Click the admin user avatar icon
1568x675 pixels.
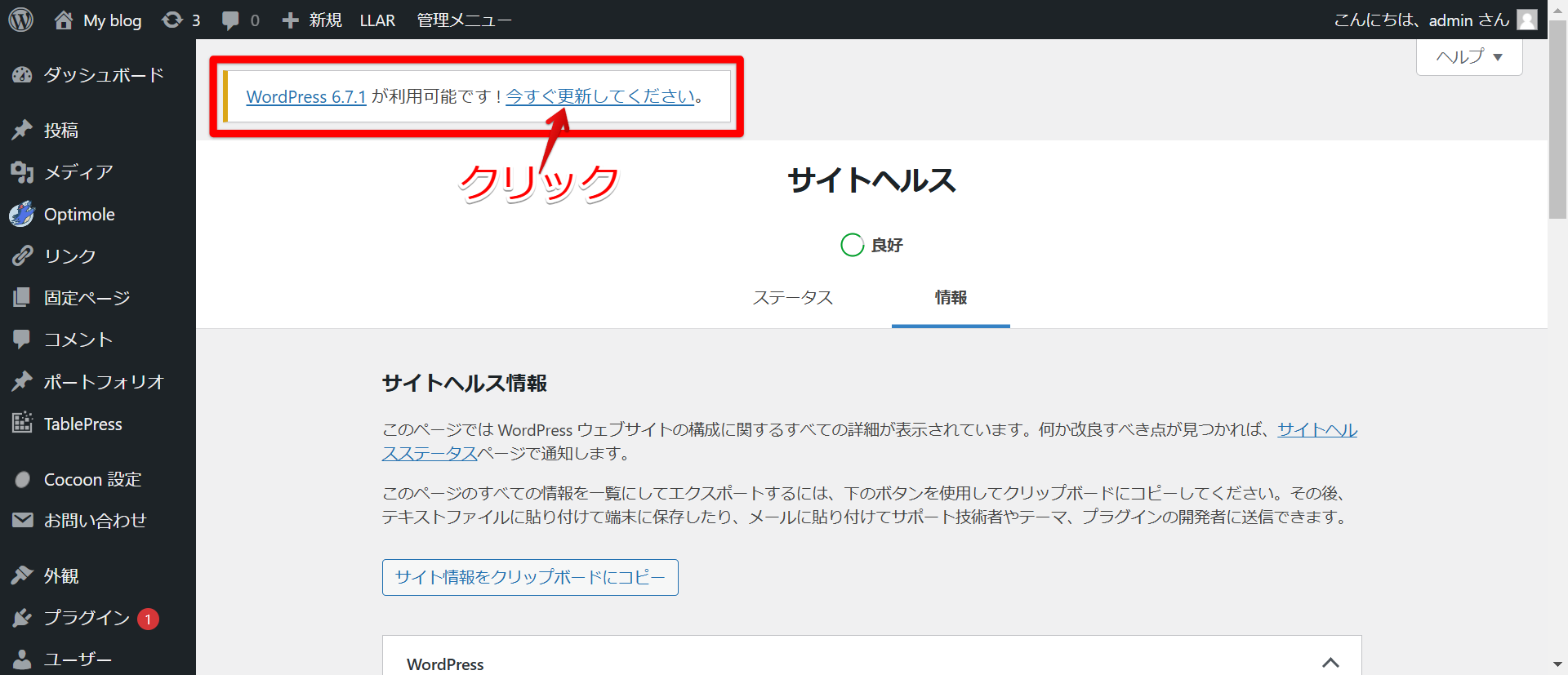(x=1527, y=20)
